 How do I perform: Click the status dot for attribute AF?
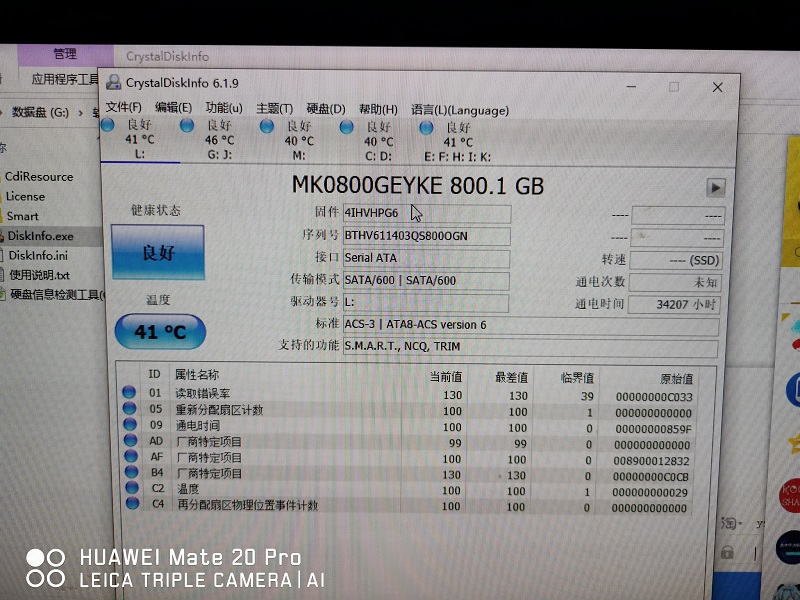(x=131, y=456)
